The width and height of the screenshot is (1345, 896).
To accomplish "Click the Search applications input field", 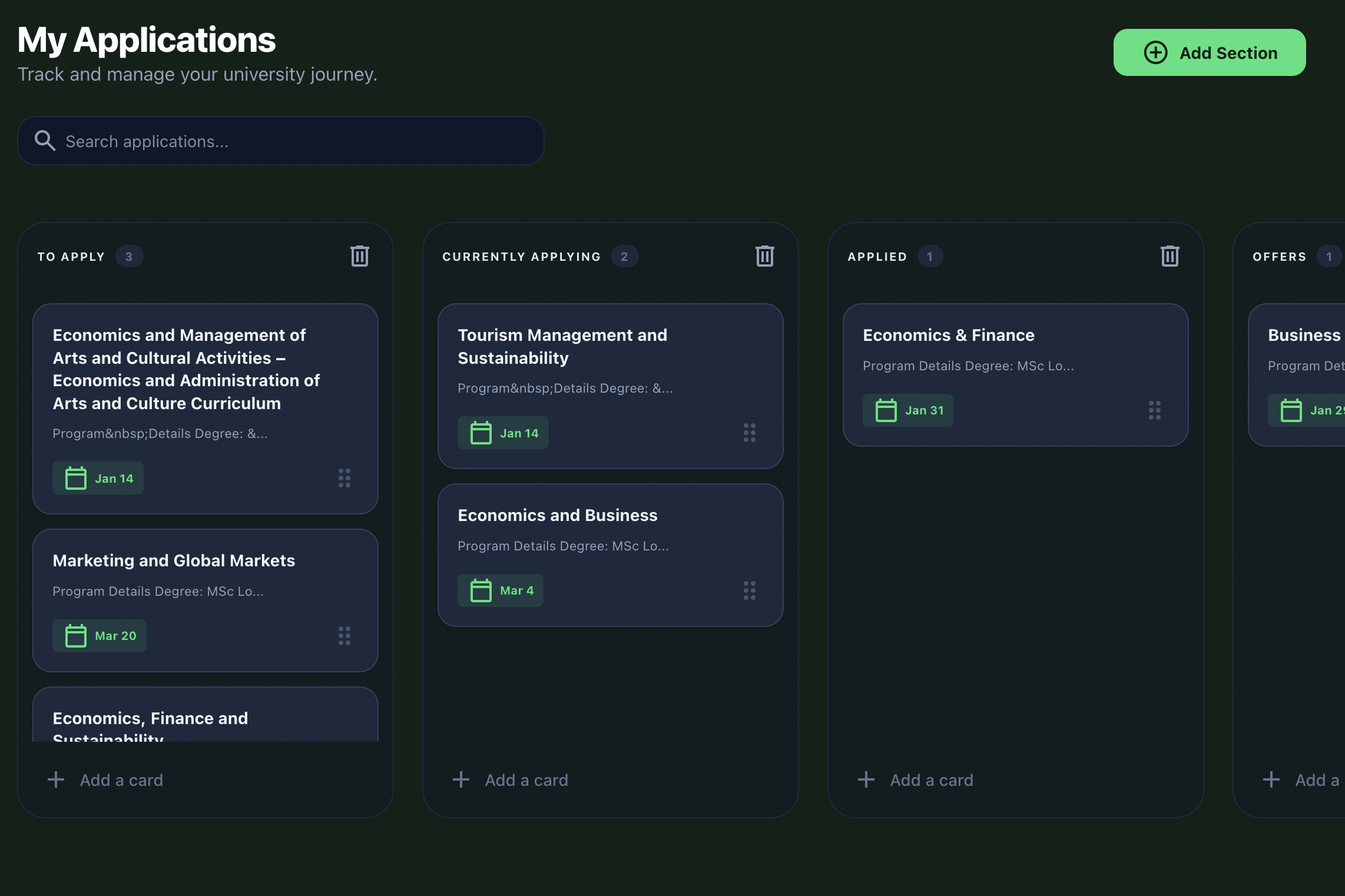I will click(x=281, y=141).
